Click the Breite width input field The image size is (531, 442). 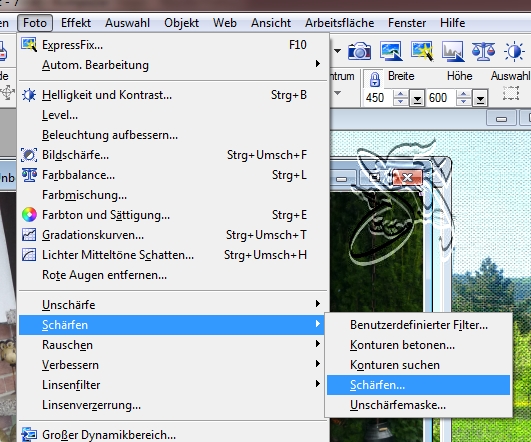(378, 98)
